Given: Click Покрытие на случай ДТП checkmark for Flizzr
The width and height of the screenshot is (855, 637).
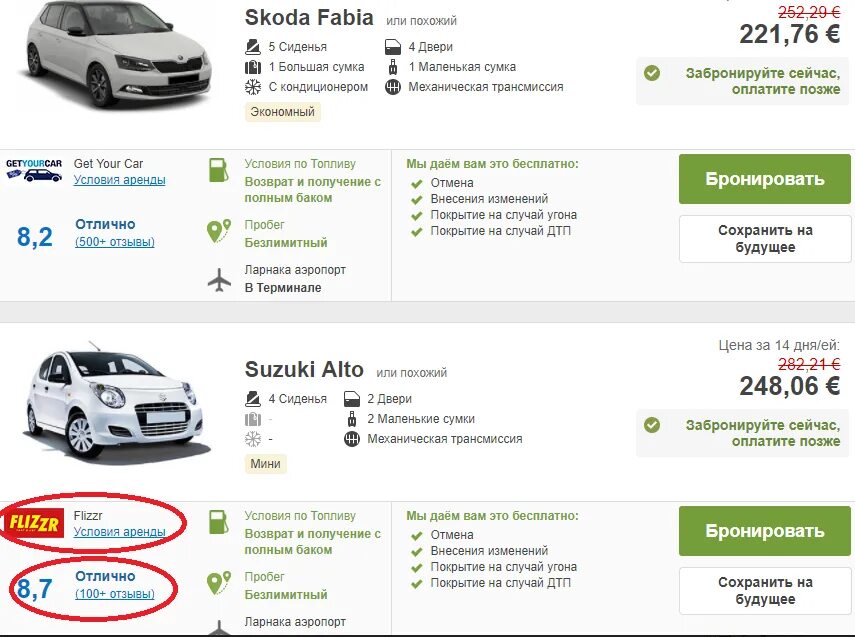Looking at the screenshot, I should (x=416, y=583).
